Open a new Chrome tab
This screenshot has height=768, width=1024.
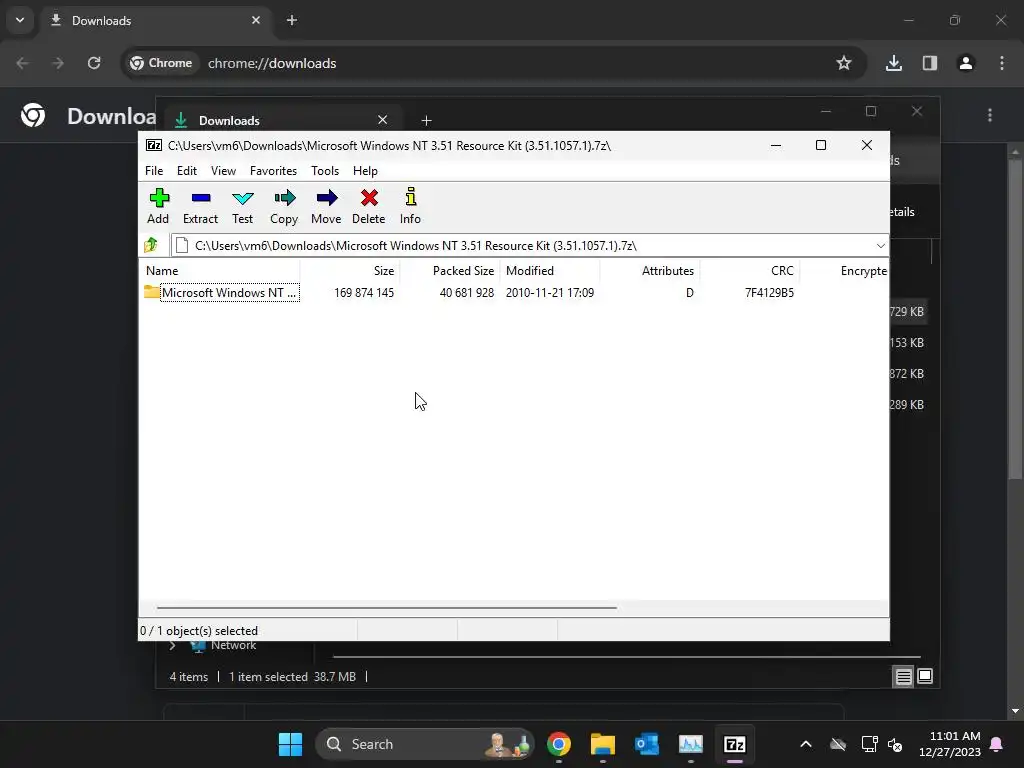pos(292,20)
